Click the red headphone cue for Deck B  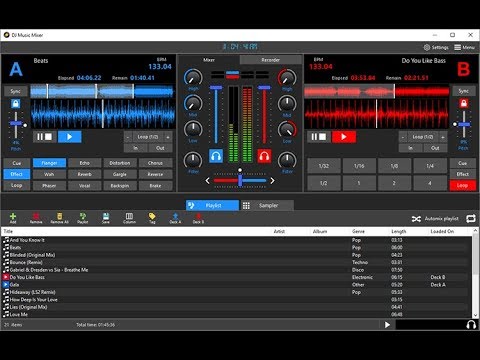[264, 156]
